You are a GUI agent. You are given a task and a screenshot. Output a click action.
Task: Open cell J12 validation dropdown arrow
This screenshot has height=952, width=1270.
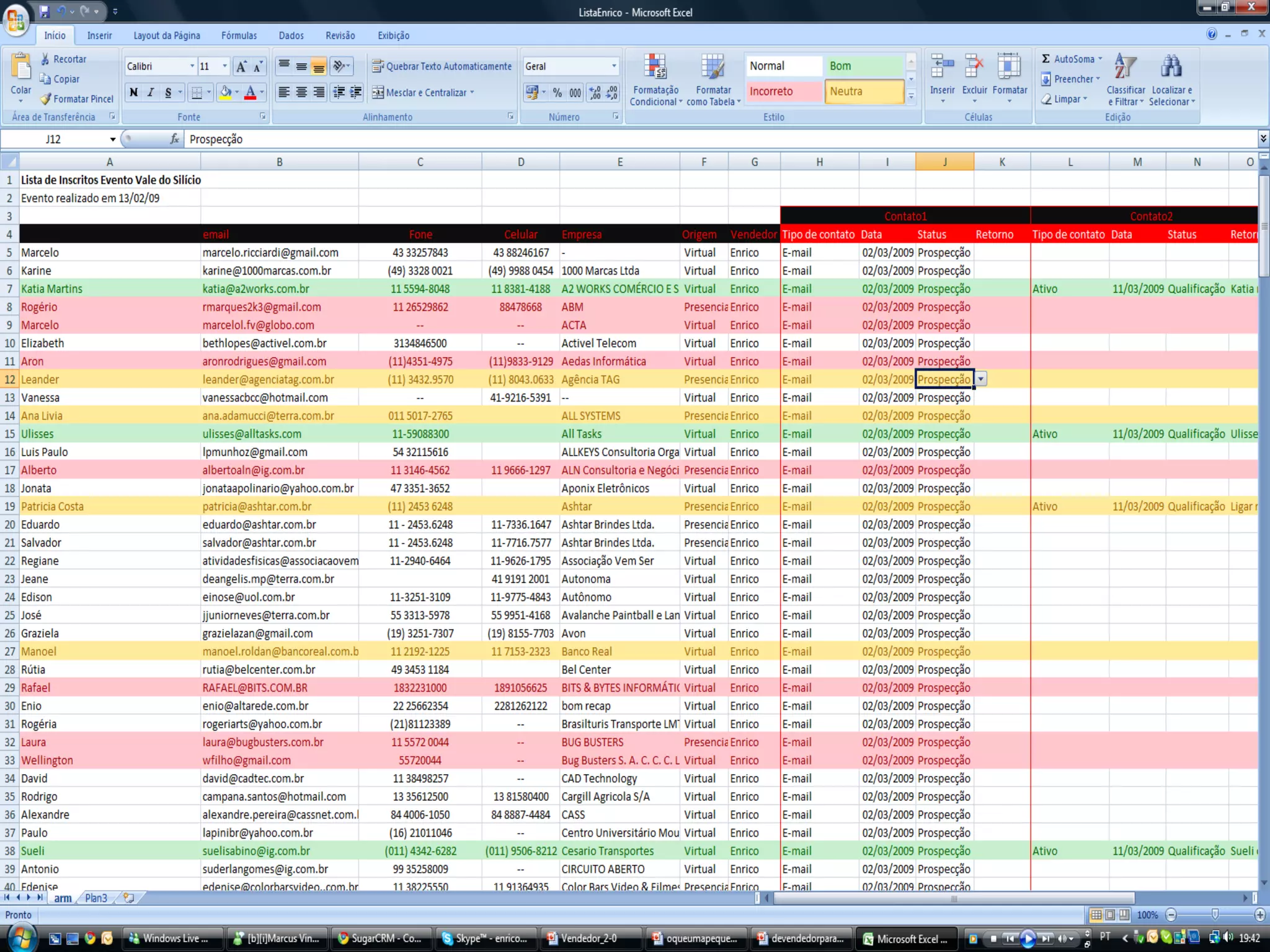[x=981, y=379]
